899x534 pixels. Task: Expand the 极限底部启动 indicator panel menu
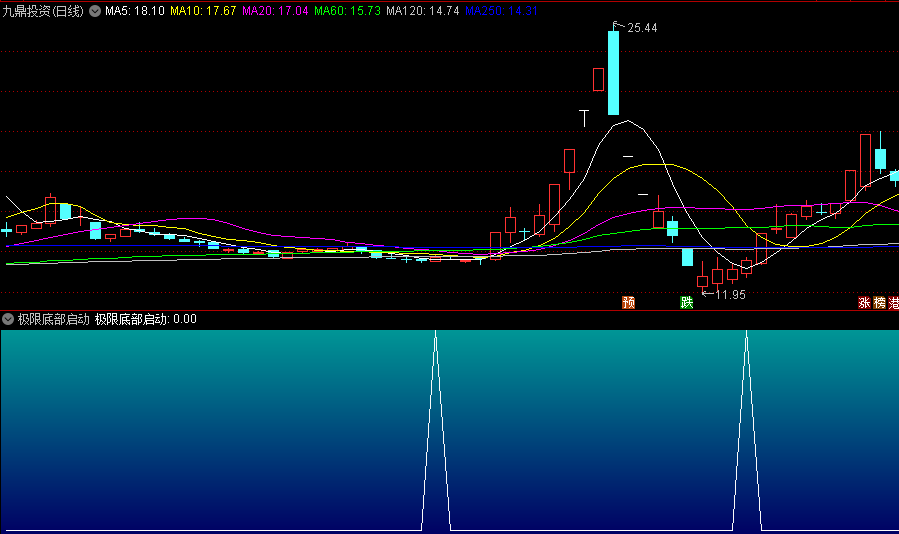[8, 319]
